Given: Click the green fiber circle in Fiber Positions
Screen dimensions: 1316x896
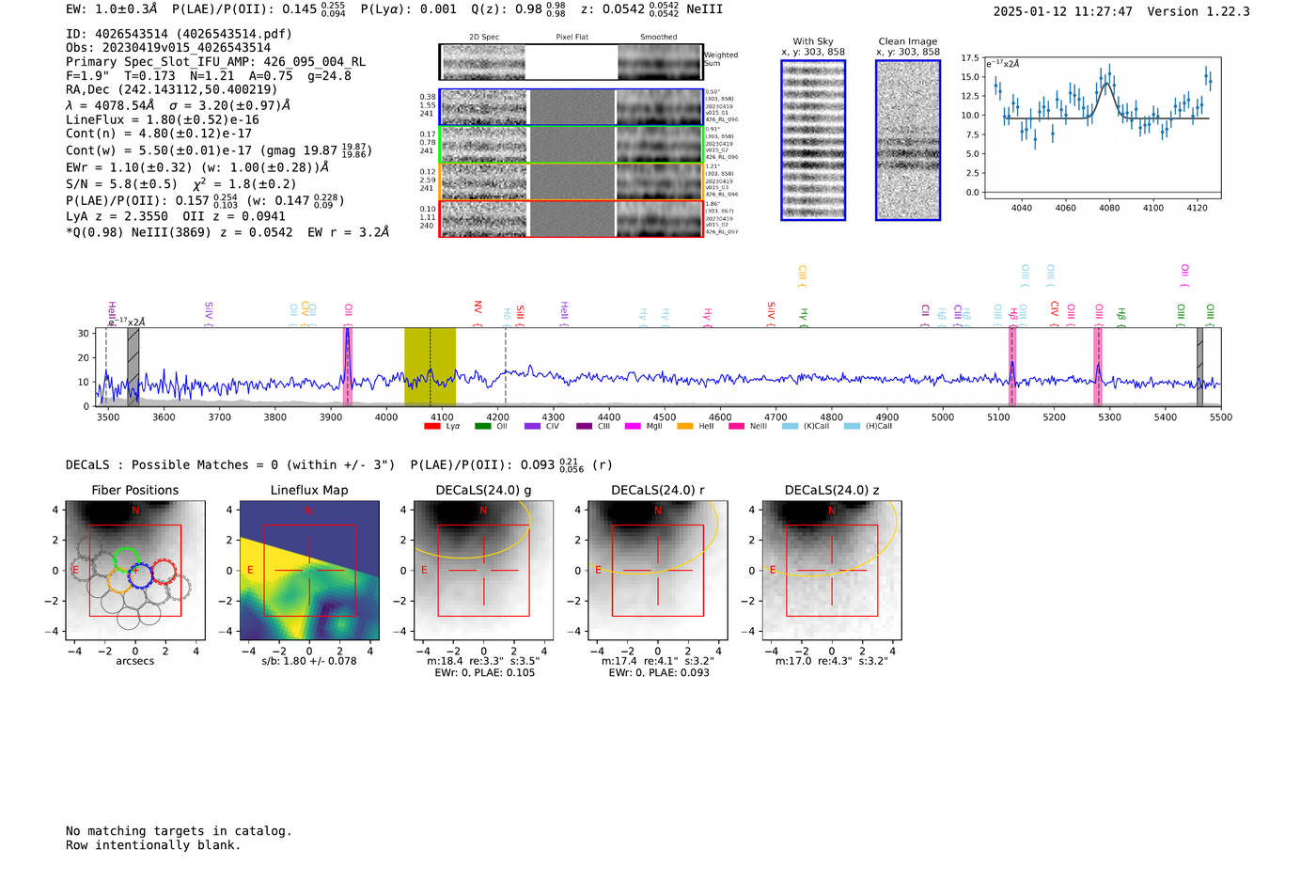Looking at the screenshot, I should point(125,558).
